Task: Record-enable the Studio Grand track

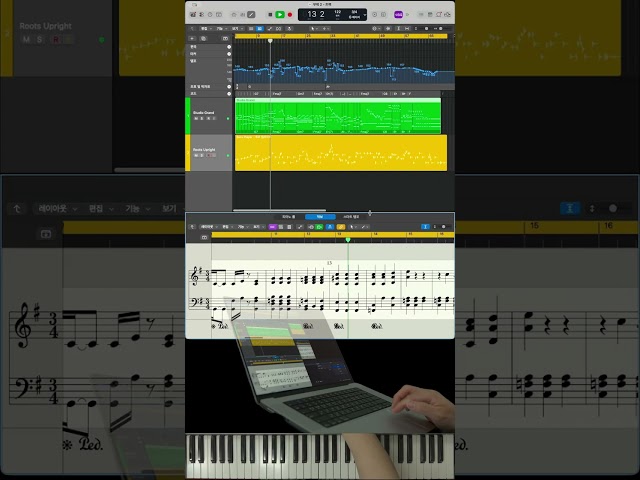Action: [209, 118]
